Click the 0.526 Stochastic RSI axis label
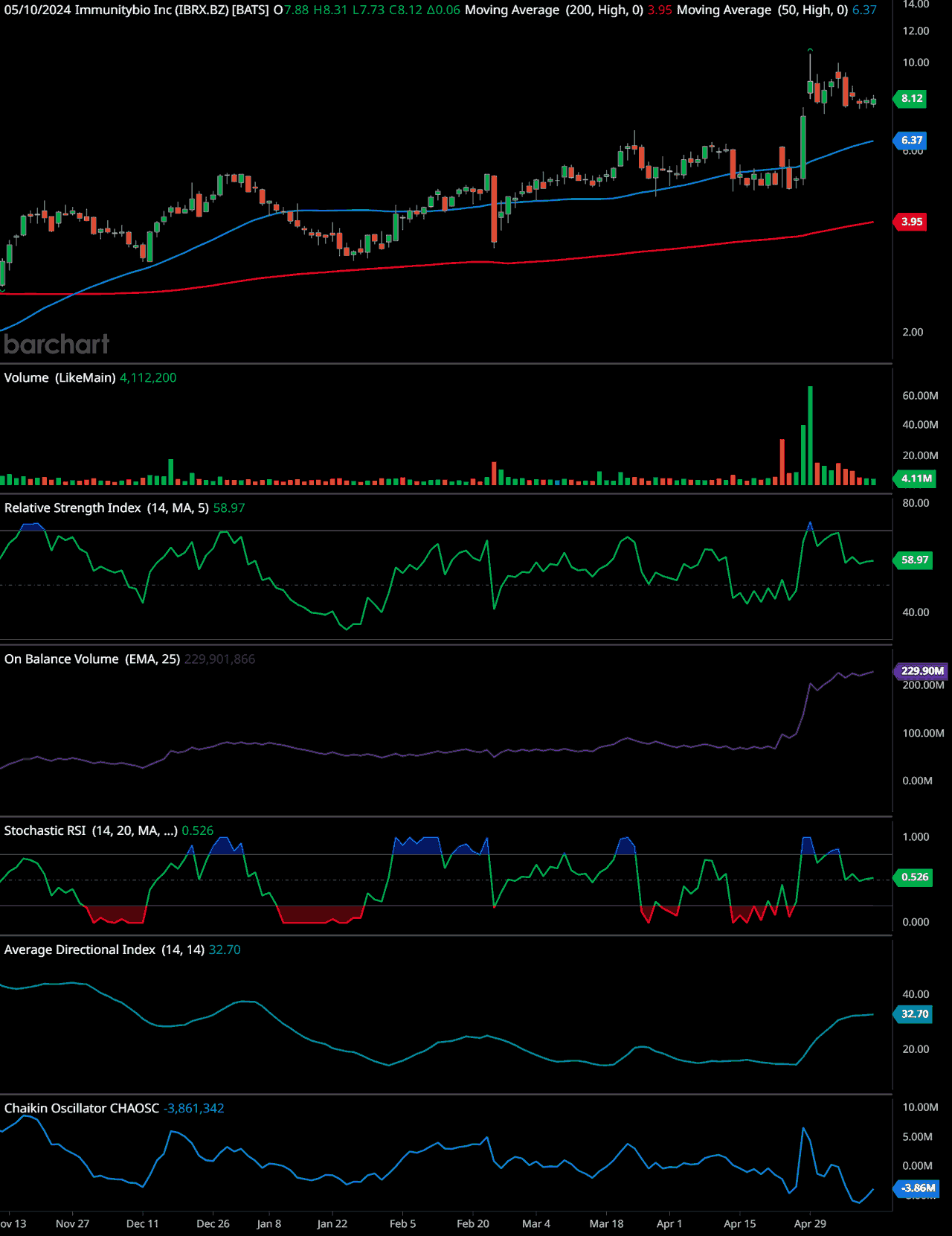Image resolution: width=952 pixels, height=1236 pixels. coord(914,877)
